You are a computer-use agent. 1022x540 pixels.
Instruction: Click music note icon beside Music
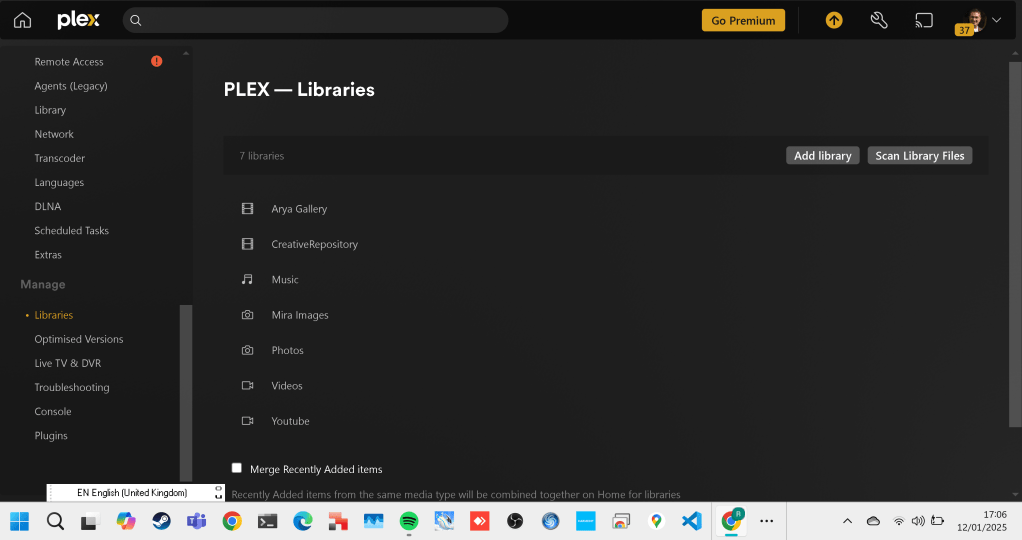click(247, 279)
